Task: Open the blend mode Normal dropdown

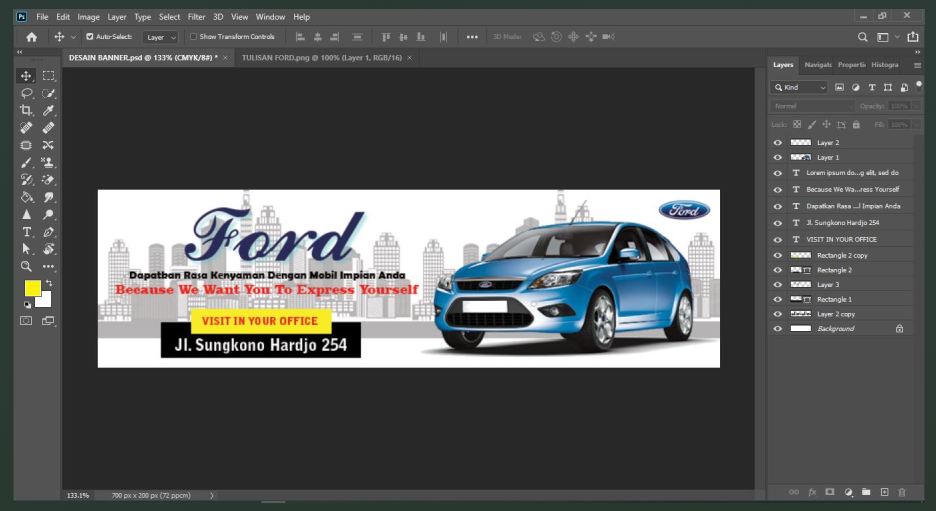Action: click(812, 106)
